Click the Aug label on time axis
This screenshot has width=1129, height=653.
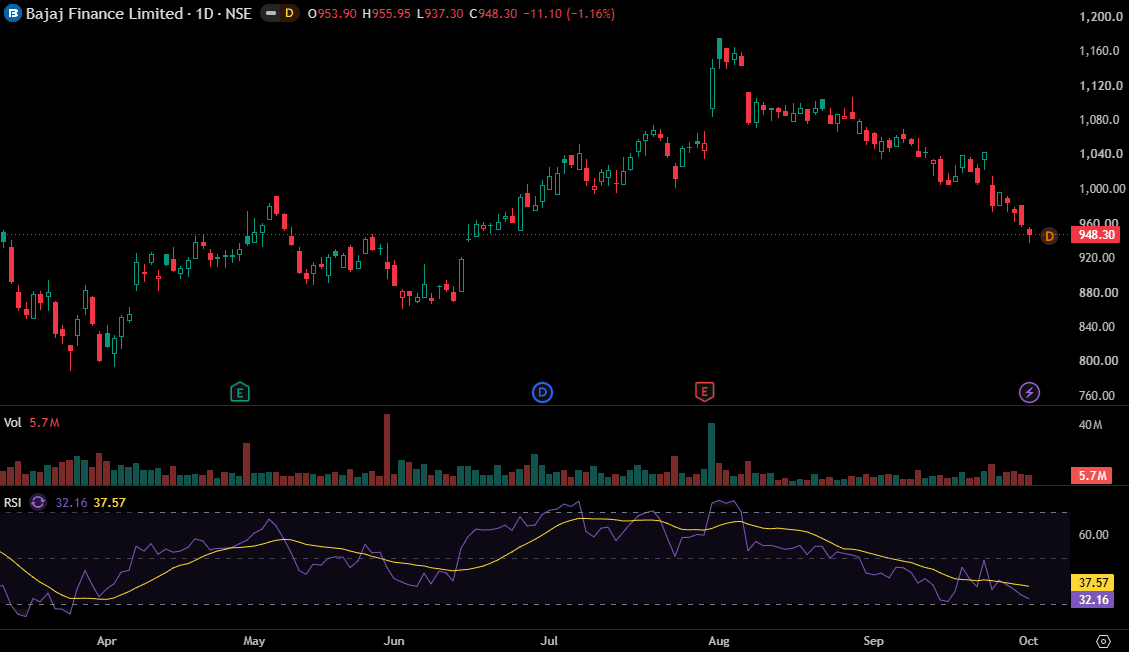pyautogui.click(x=719, y=641)
